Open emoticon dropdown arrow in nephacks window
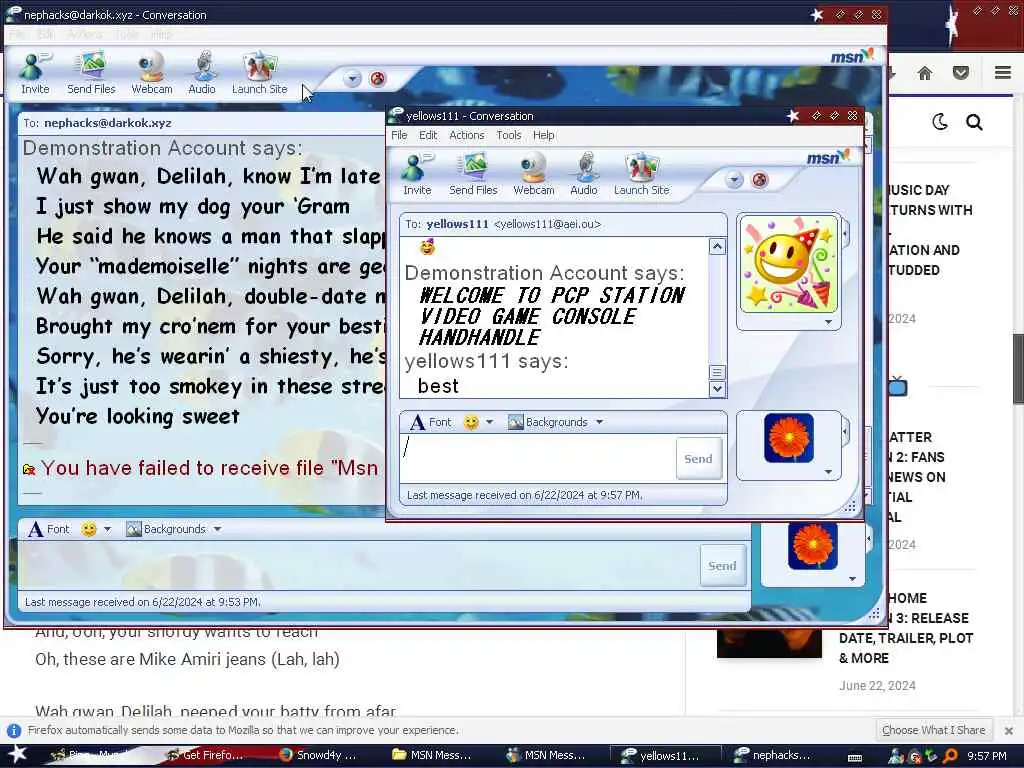The height and width of the screenshot is (768, 1024). coord(107,529)
